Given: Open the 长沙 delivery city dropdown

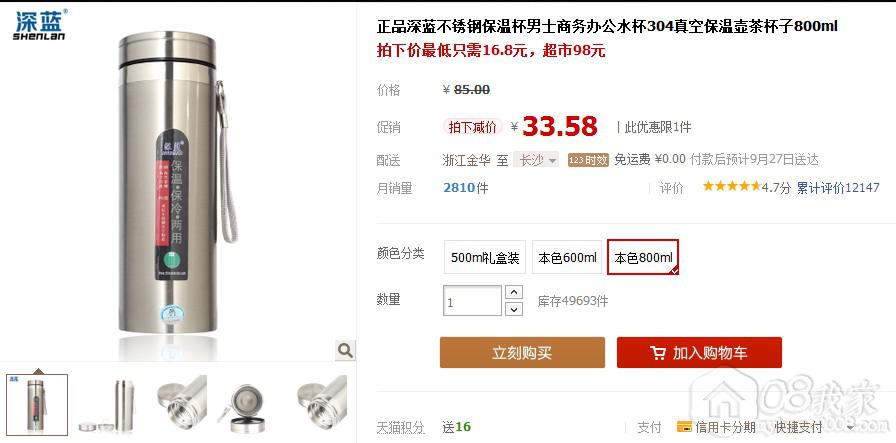Looking at the screenshot, I should (x=536, y=160).
